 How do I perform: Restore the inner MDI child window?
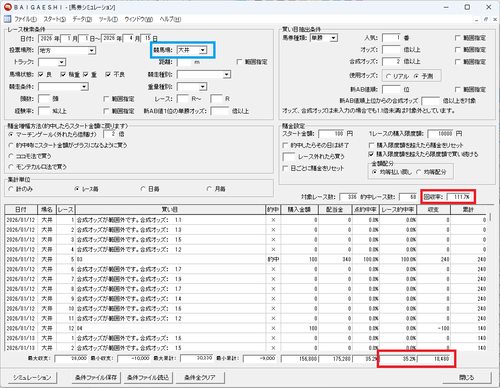pos(486,20)
